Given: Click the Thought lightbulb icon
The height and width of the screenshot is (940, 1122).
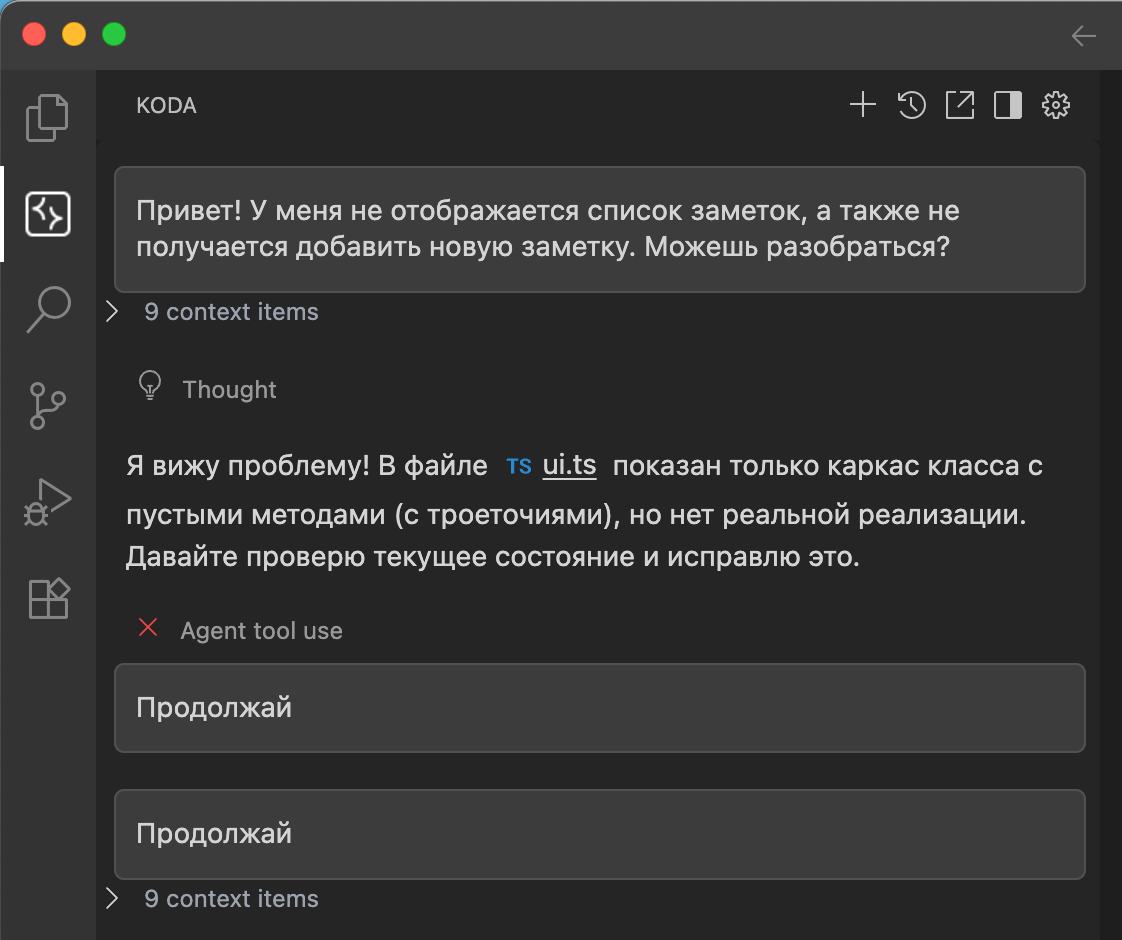Looking at the screenshot, I should [150, 388].
